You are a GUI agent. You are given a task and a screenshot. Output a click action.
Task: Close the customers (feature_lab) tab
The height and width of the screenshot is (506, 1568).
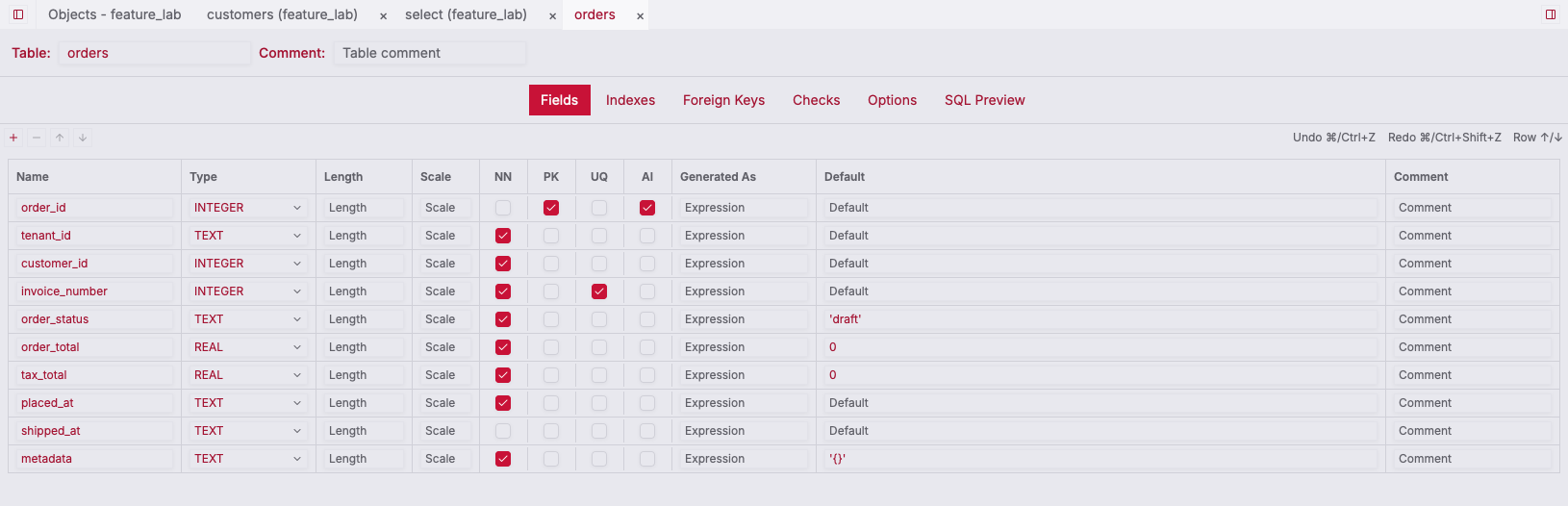tap(383, 16)
